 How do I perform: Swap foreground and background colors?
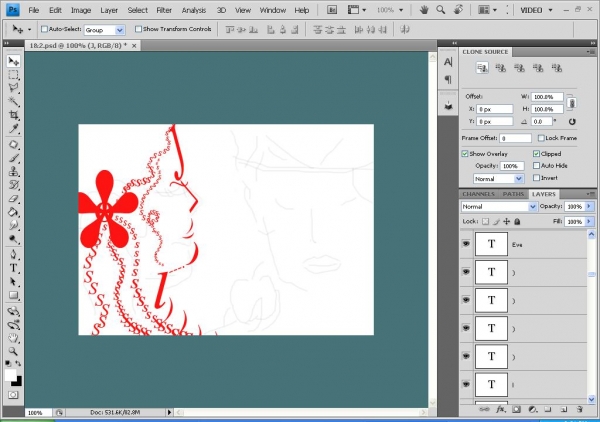[18, 363]
